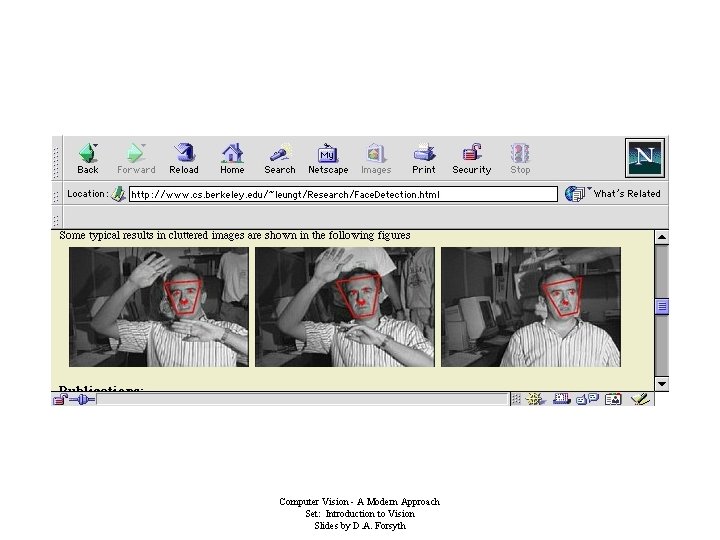Click the status message bar area
This screenshot has width=720, height=540.
coord(302,399)
